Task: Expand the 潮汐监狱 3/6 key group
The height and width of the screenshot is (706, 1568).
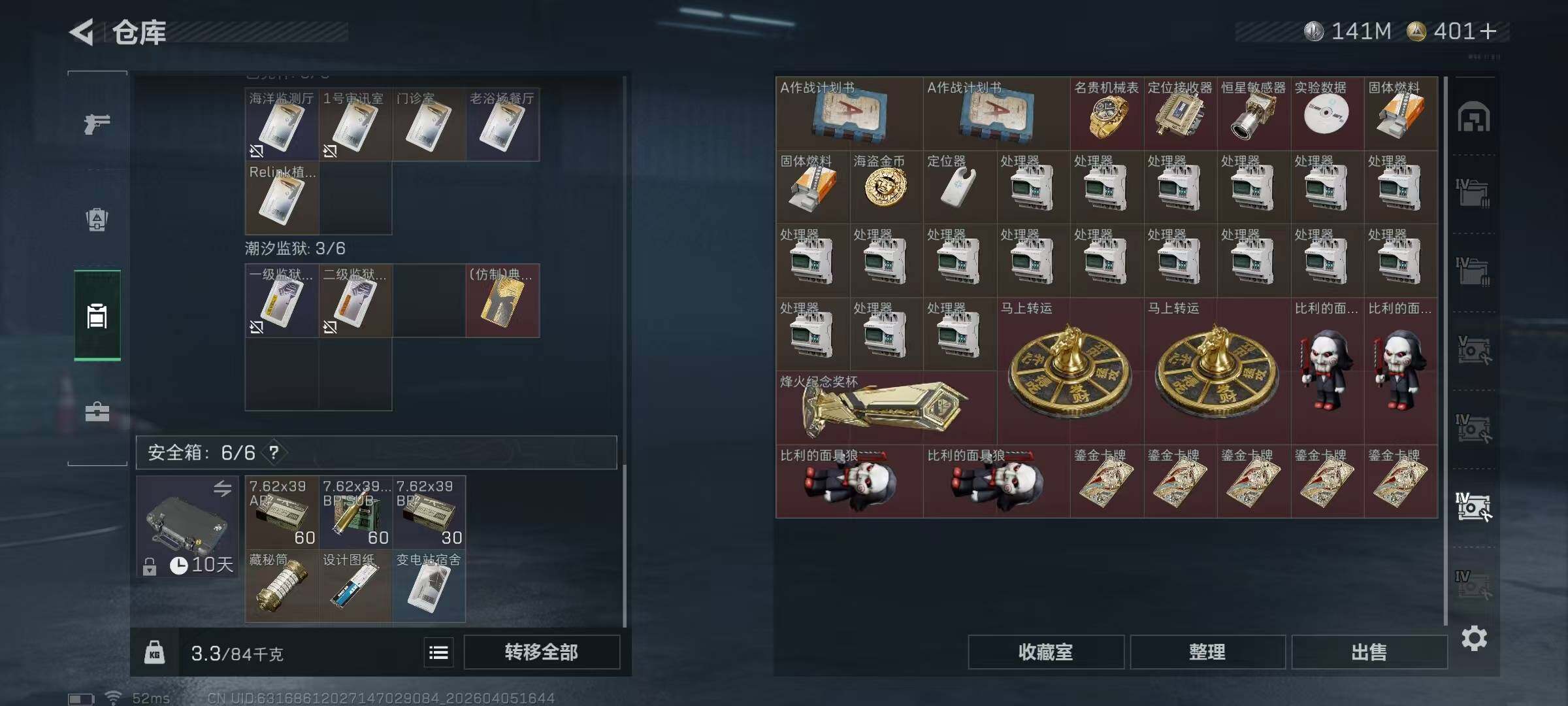Action: (295, 248)
